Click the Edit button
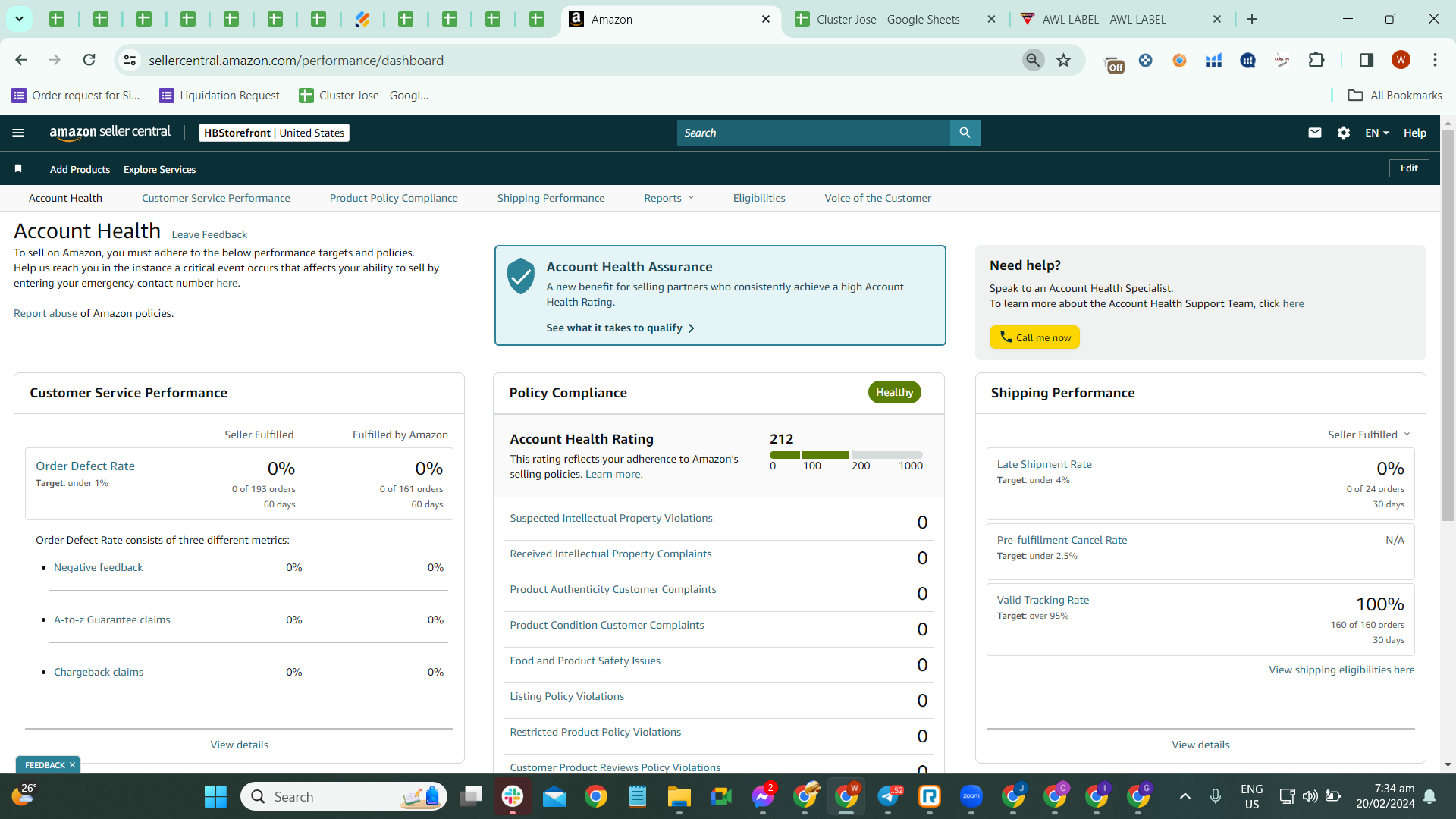The width and height of the screenshot is (1456, 819). click(x=1409, y=168)
